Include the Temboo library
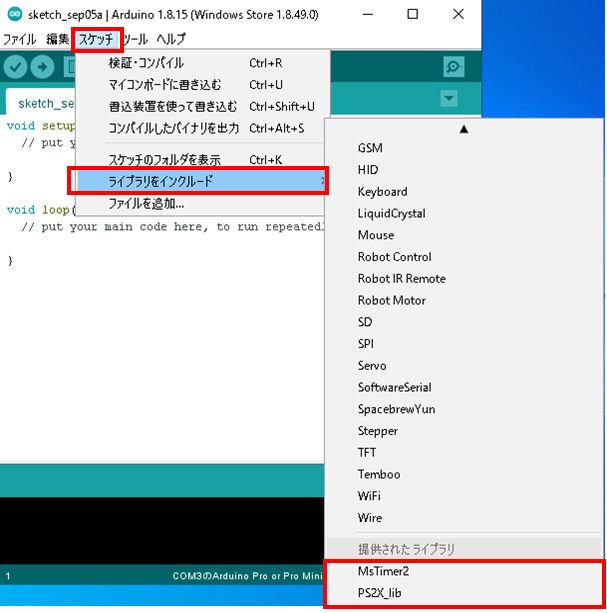 [464, 475]
